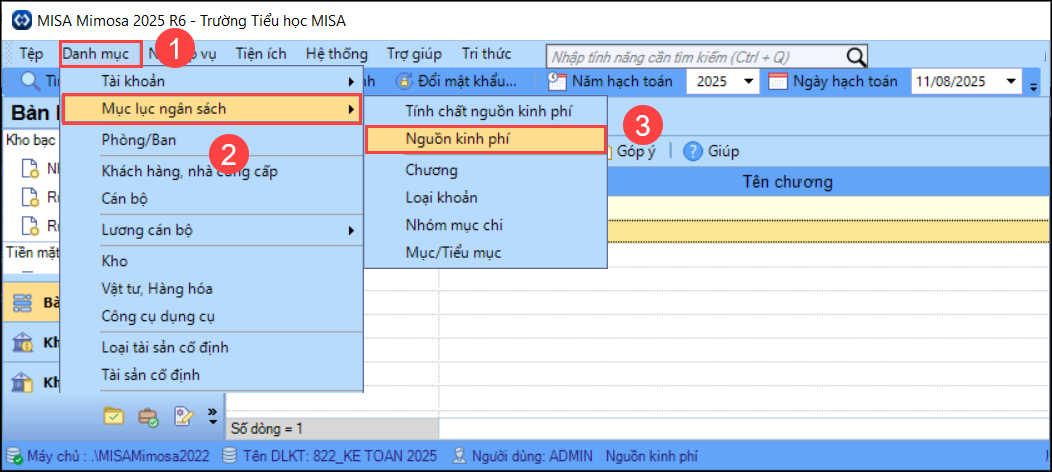The height and width of the screenshot is (472, 1052).
Task: Select Mục lục ngân sách menu entry
Action: tap(212, 109)
